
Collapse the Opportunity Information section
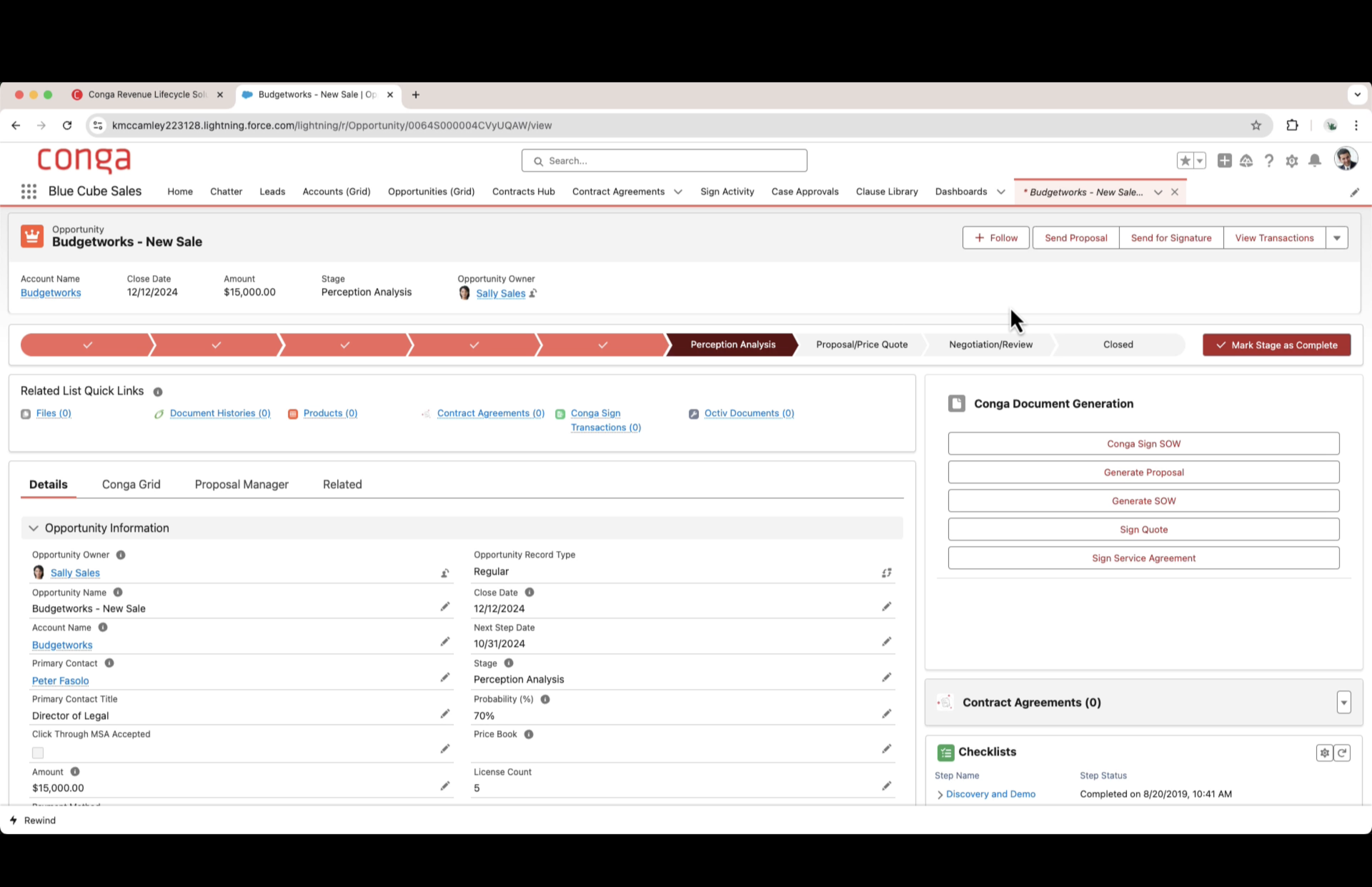[33, 528]
